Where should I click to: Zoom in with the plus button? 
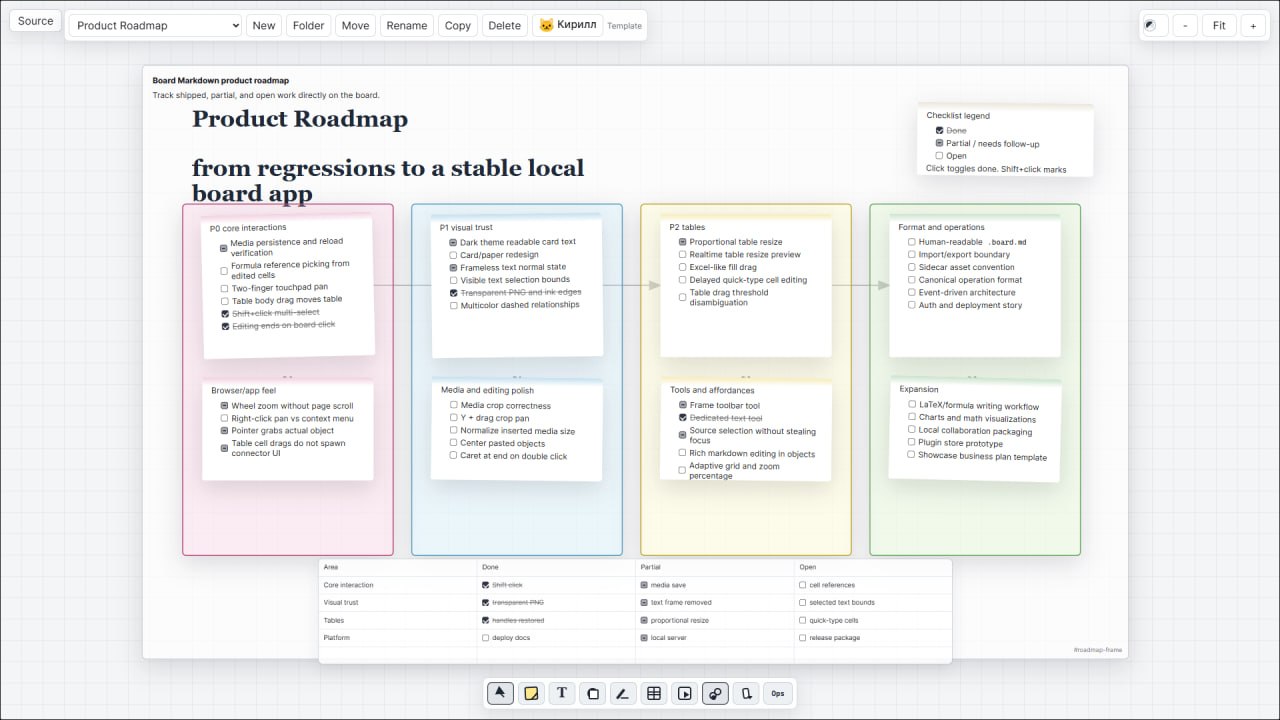(x=1253, y=26)
